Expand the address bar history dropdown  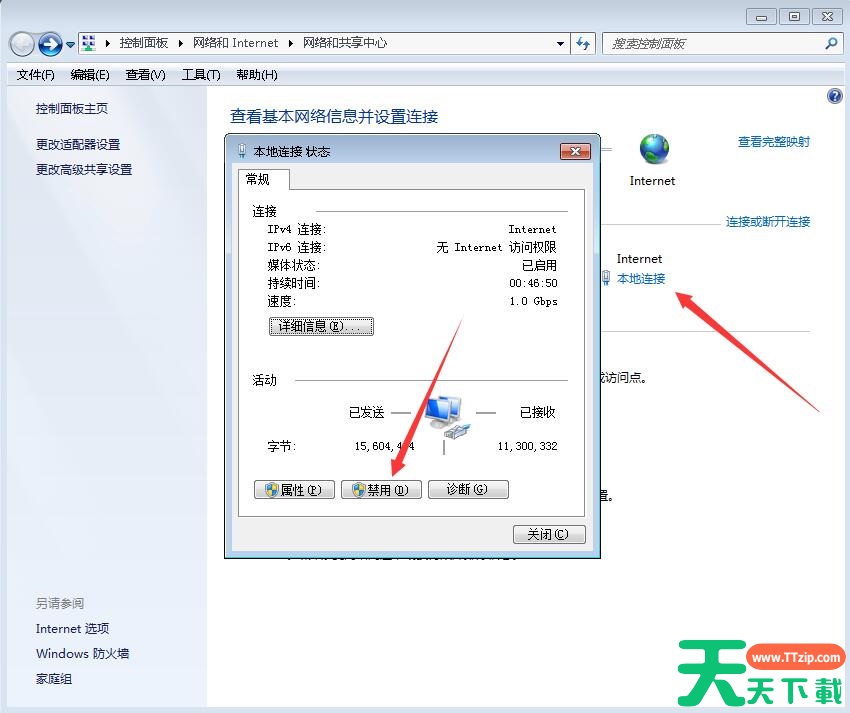560,44
